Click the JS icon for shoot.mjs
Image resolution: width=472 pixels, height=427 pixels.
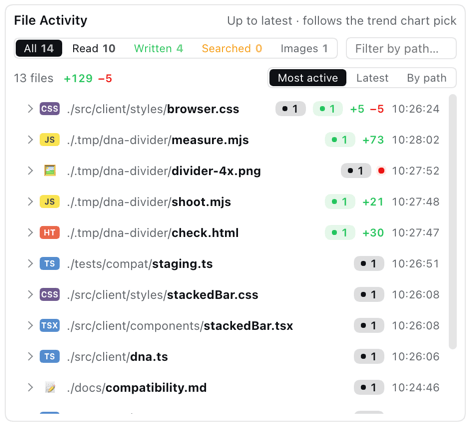(50, 202)
